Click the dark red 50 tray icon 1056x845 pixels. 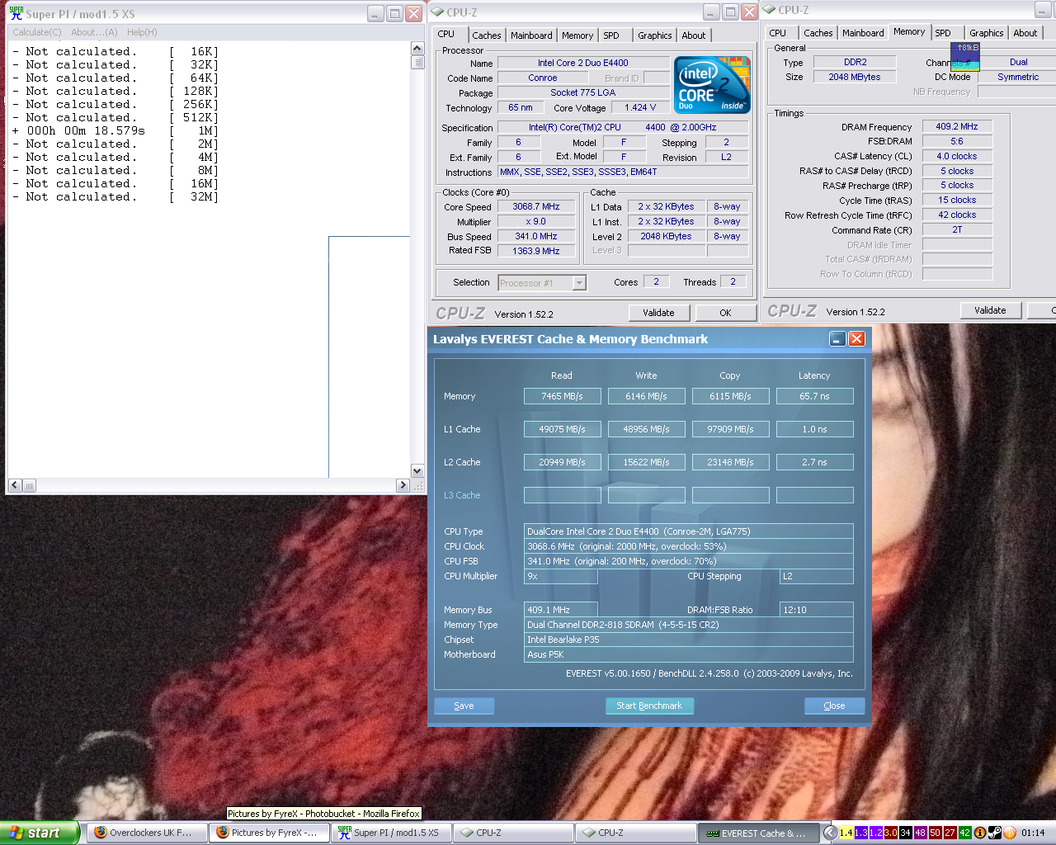pos(935,833)
